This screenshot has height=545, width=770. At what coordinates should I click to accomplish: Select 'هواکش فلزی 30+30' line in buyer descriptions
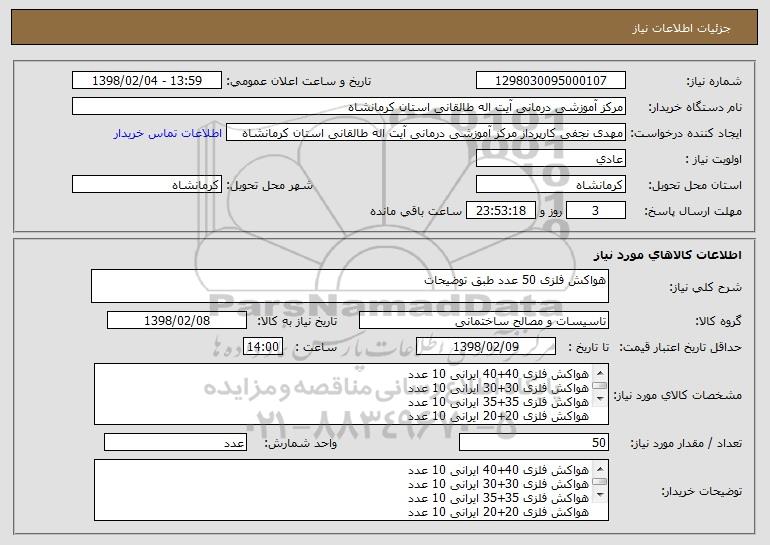[x=498, y=484]
